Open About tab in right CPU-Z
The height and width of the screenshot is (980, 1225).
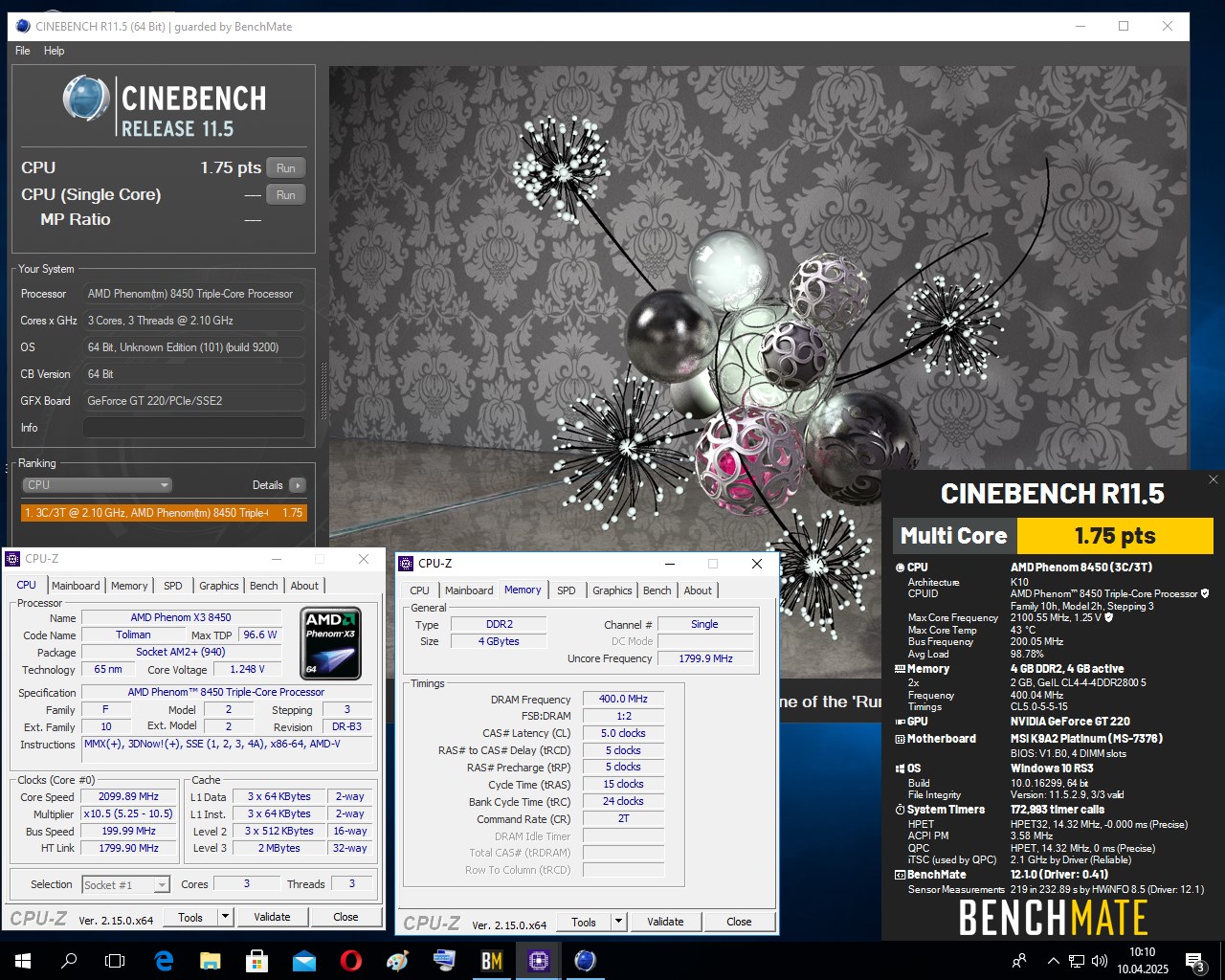698,590
